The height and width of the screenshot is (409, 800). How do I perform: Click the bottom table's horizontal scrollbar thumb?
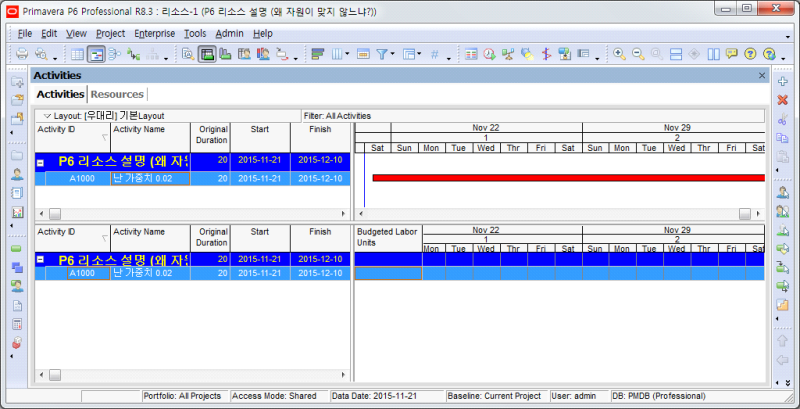coord(55,375)
